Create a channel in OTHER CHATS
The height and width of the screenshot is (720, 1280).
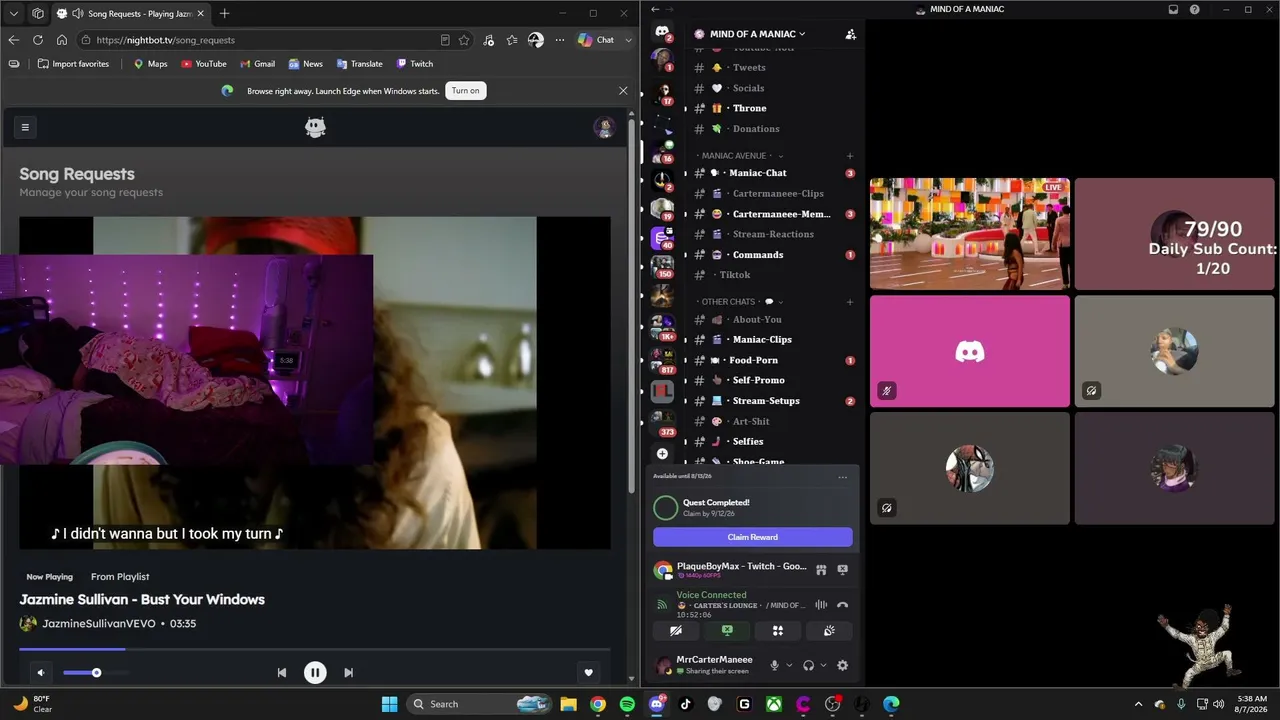(x=850, y=302)
